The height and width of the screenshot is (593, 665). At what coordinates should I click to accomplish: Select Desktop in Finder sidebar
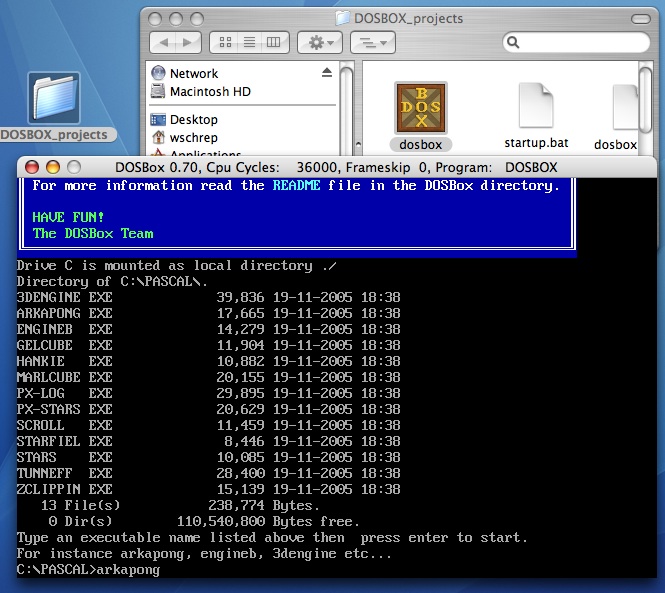tap(184, 120)
